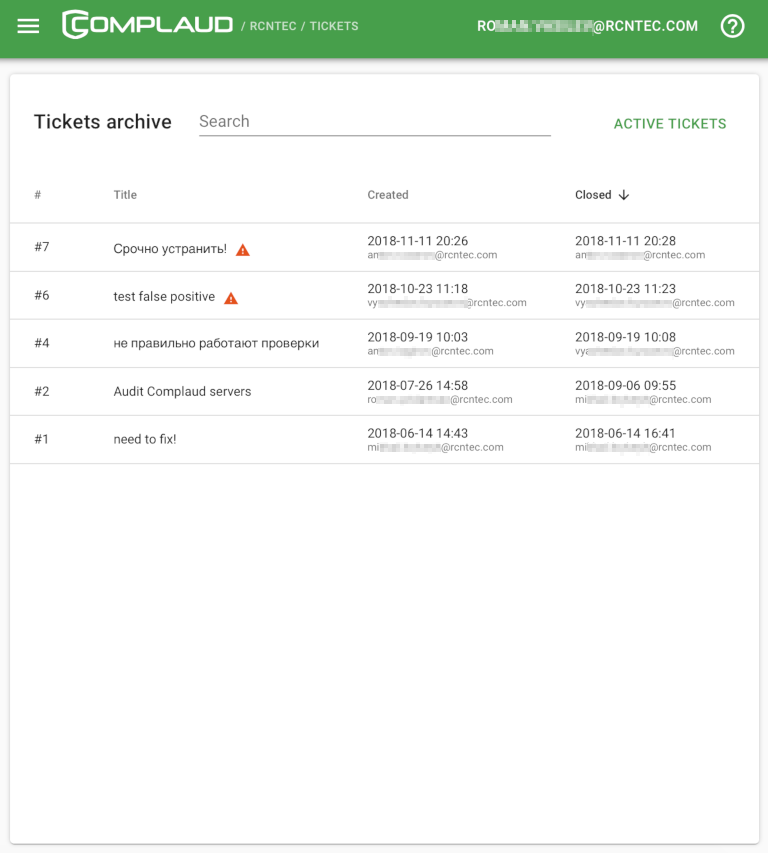This screenshot has height=853, width=768.
Task: Open the hamburger navigation menu
Action: (29, 26)
